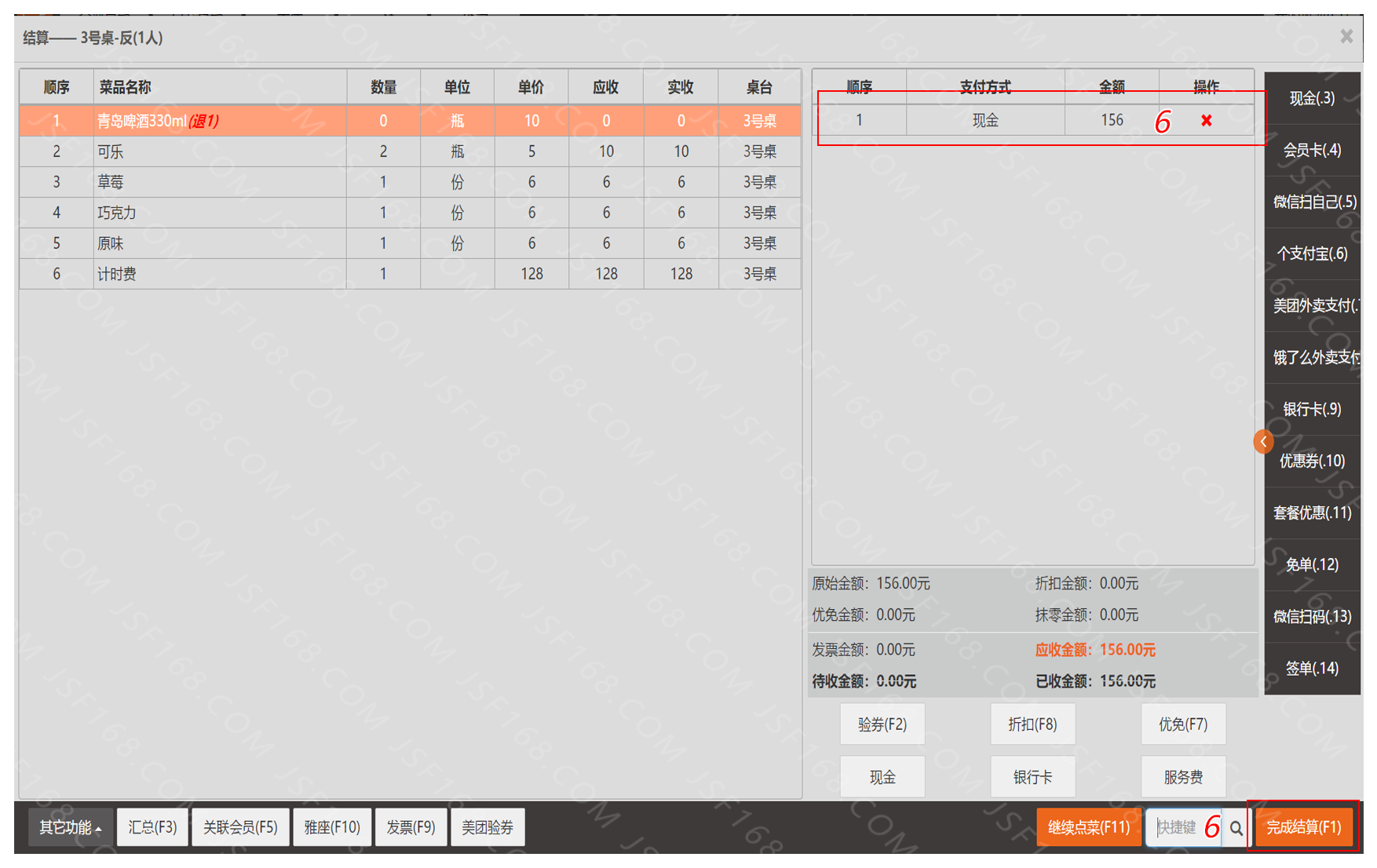1377x868 pixels.
Task: Click 优免(F7) button
Action: pos(1183,724)
